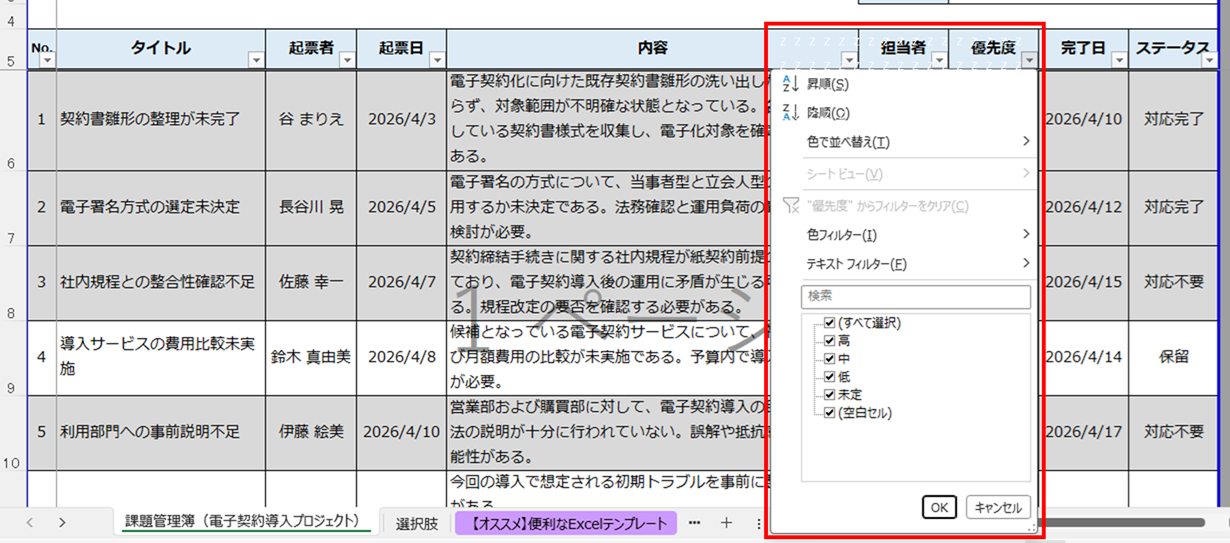
Task: Open filter dropdown for 内容 column
Action: pos(849,61)
